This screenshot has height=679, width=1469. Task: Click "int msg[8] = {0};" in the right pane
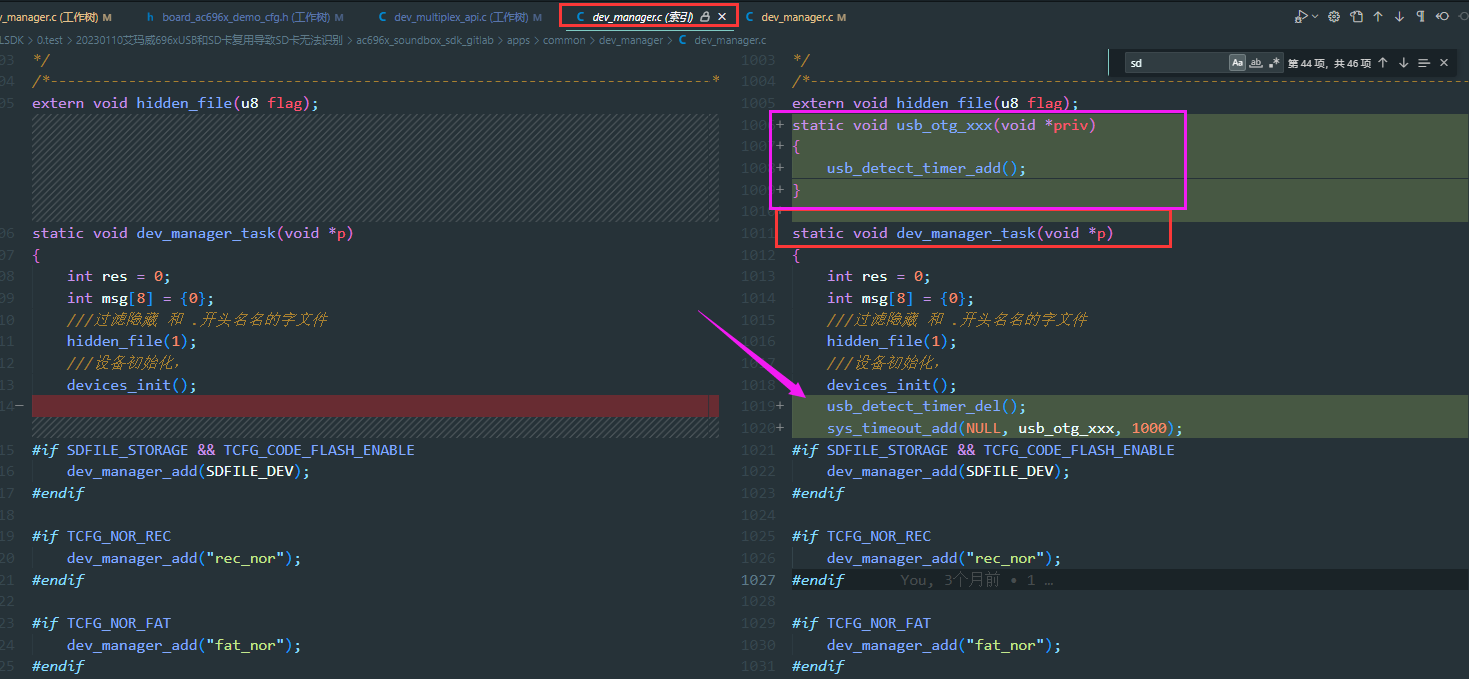click(901, 298)
